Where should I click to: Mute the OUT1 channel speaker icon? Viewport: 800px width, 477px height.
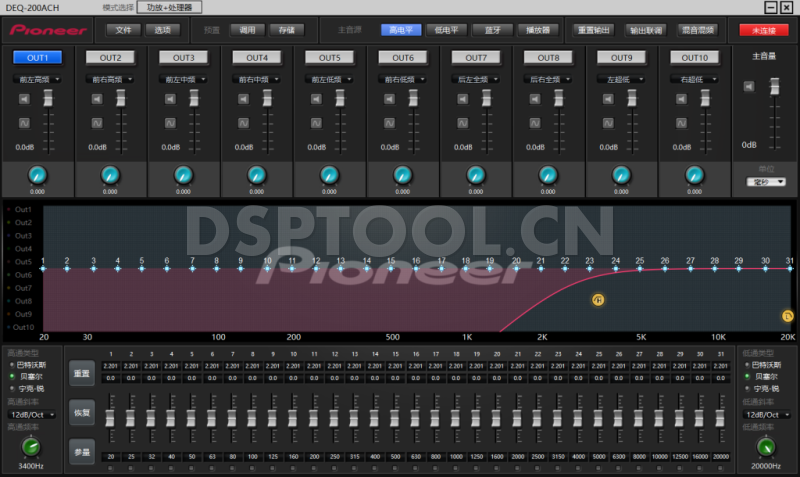pos(24,99)
